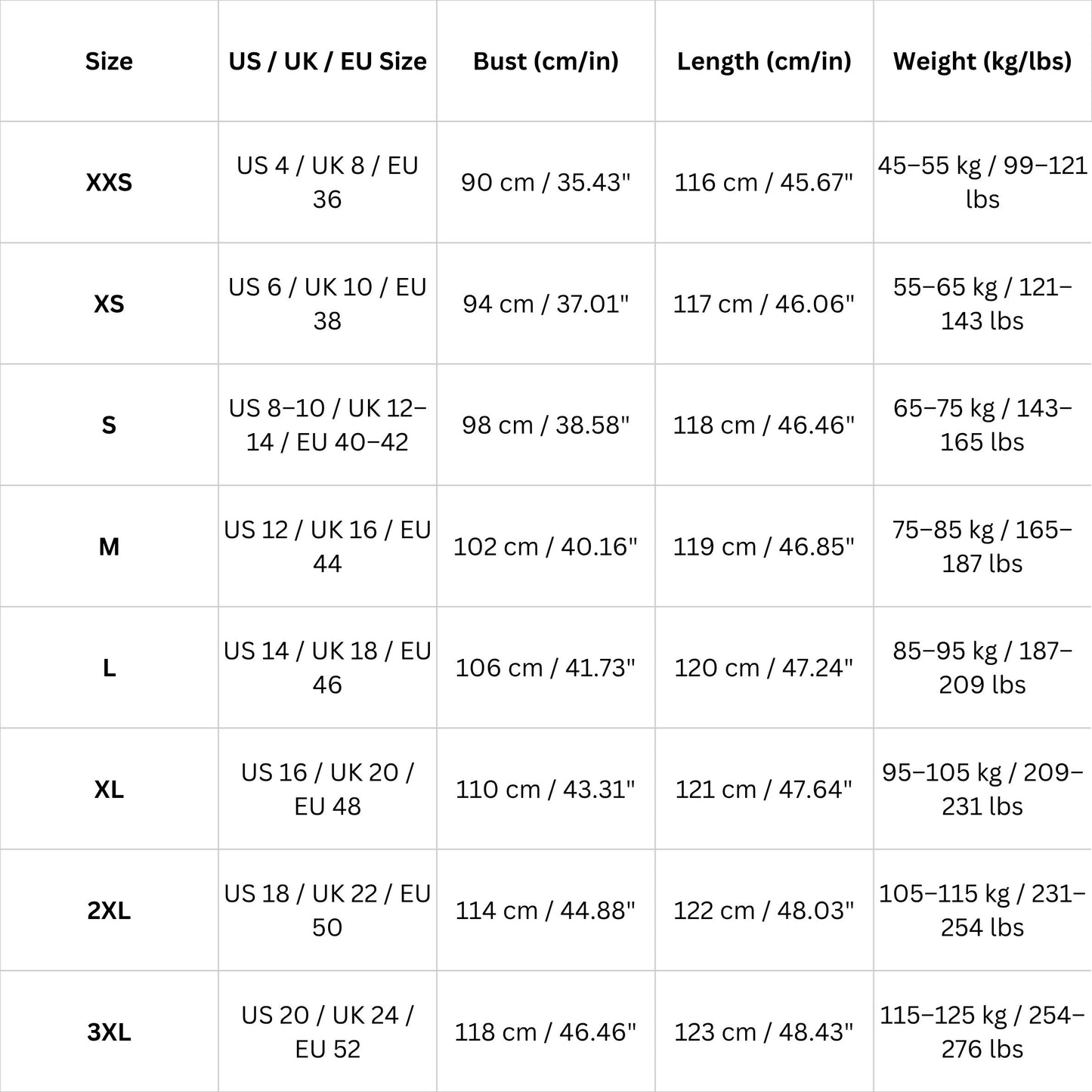Select the XS size label
Screen dimensions: 1092x1092
pos(109,304)
